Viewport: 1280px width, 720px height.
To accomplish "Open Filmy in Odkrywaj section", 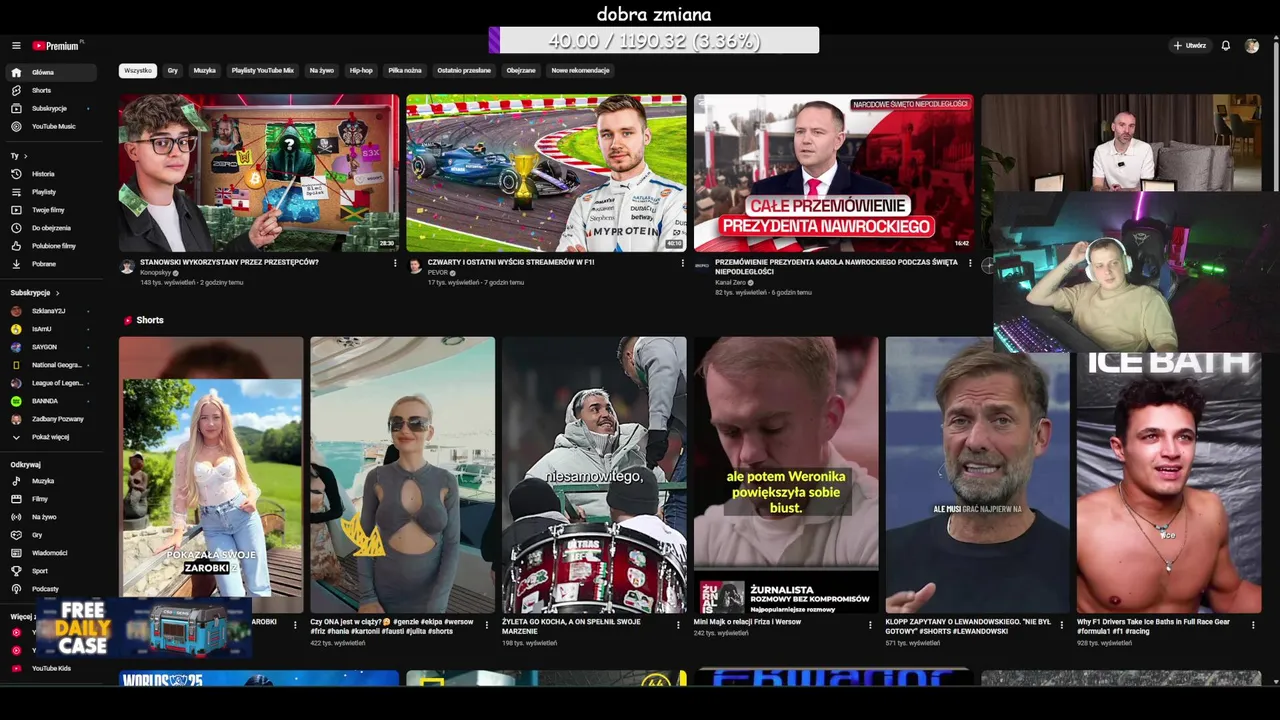I will coord(50,499).
